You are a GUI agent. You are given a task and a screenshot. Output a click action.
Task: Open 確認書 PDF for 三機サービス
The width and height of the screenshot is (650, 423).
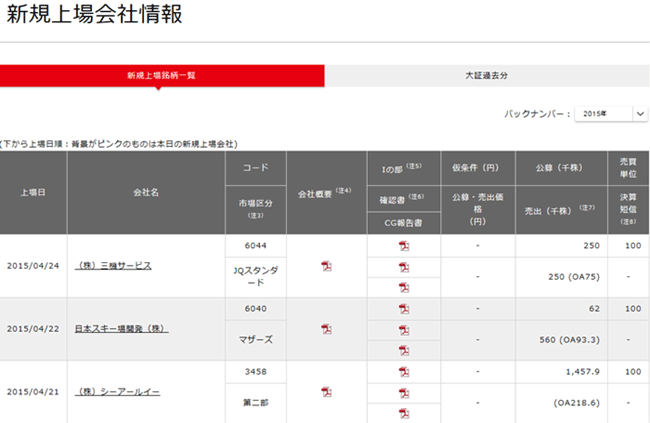click(x=404, y=267)
